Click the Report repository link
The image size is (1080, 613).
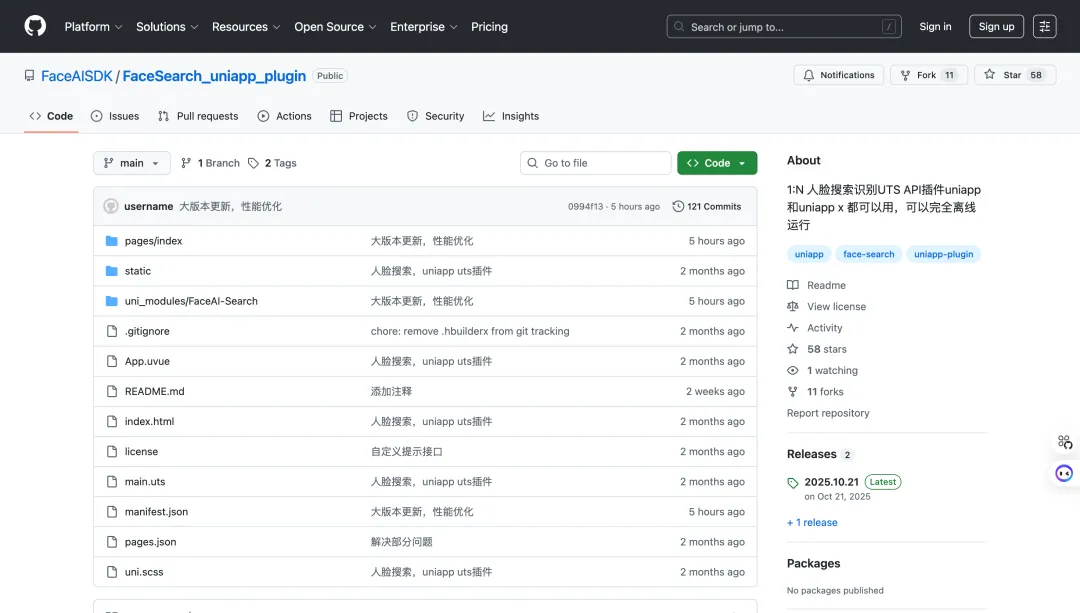[x=828, y=413]
